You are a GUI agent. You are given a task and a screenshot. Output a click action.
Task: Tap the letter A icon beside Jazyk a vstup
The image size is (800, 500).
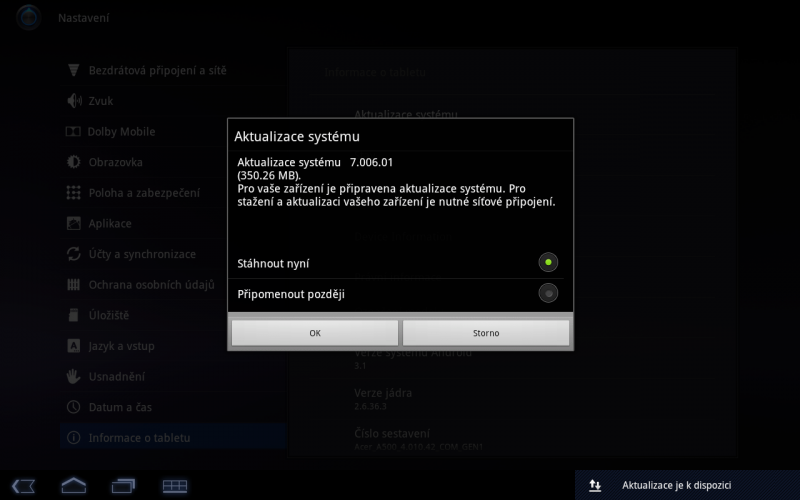coord(73,346)
